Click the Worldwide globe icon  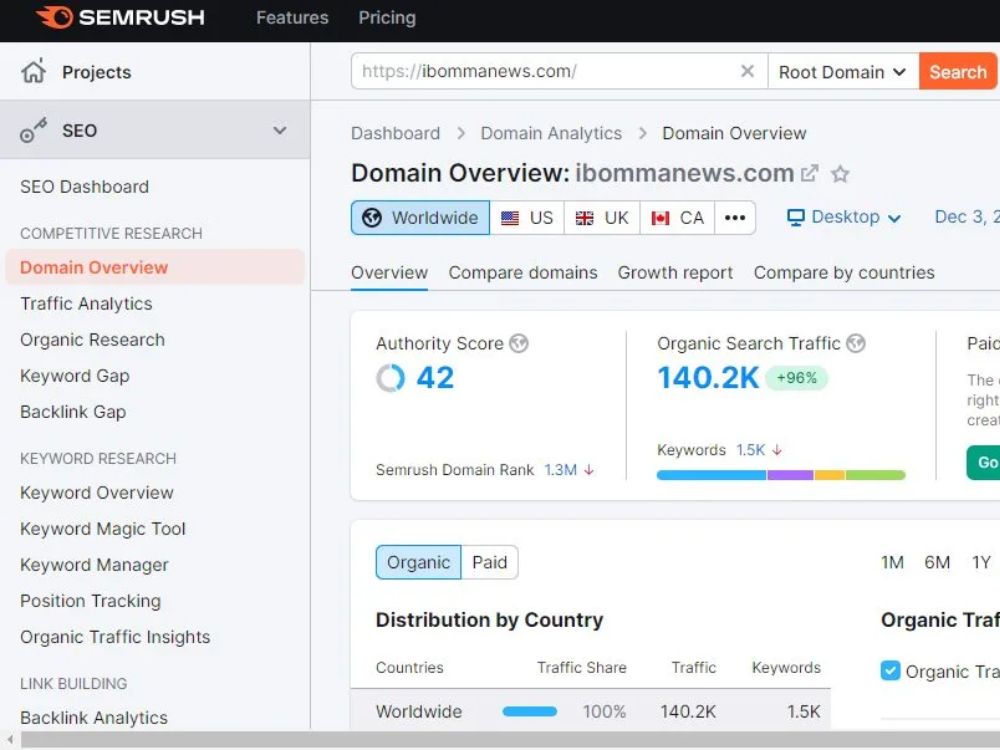click(372, 217)
